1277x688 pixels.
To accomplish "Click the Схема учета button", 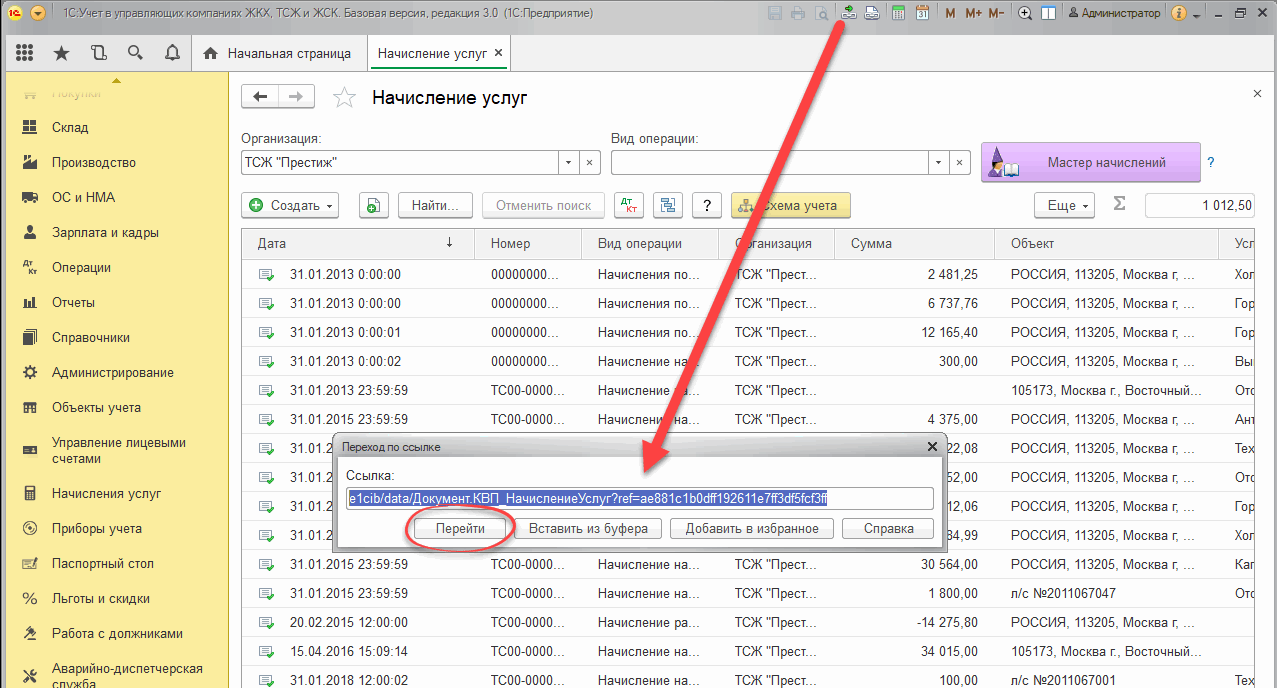I will tap(790, 205).
